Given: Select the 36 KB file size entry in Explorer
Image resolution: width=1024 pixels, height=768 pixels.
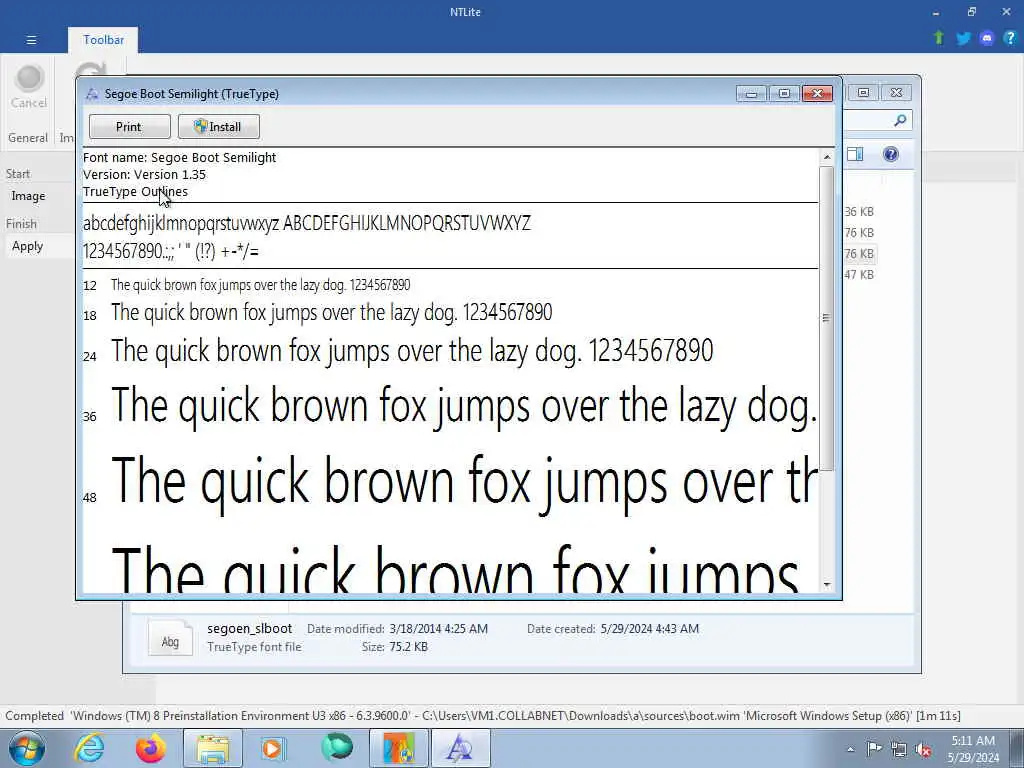Looking at the screenshot, I should [859, 212].
